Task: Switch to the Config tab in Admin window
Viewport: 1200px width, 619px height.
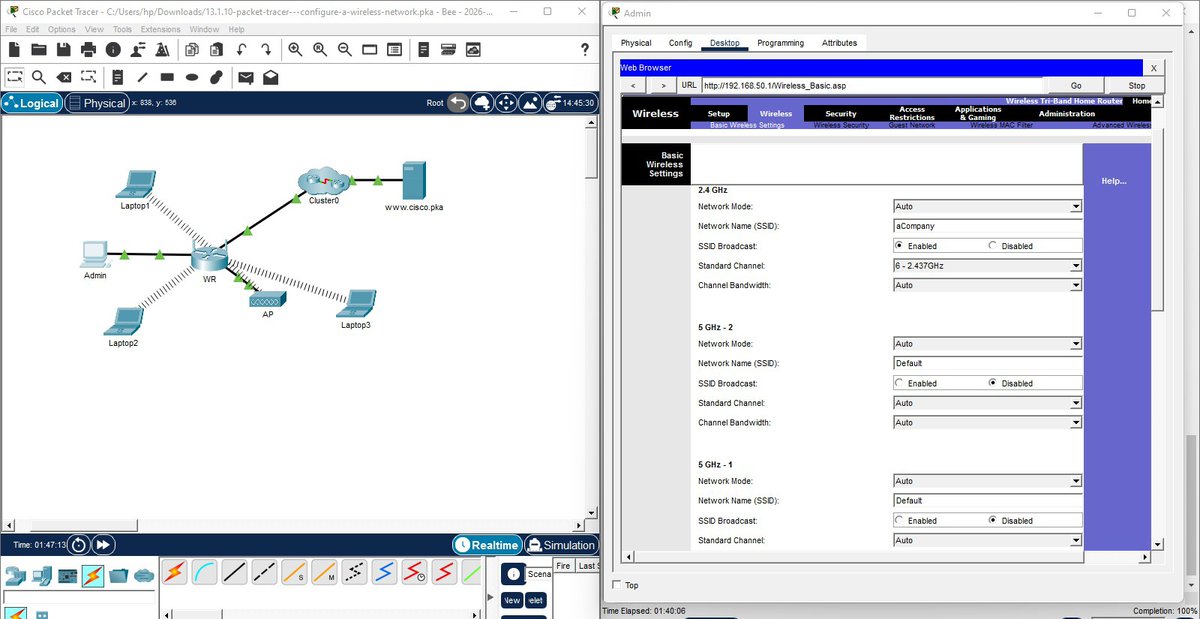Action: pyautogui.click(x=680, y=43)
